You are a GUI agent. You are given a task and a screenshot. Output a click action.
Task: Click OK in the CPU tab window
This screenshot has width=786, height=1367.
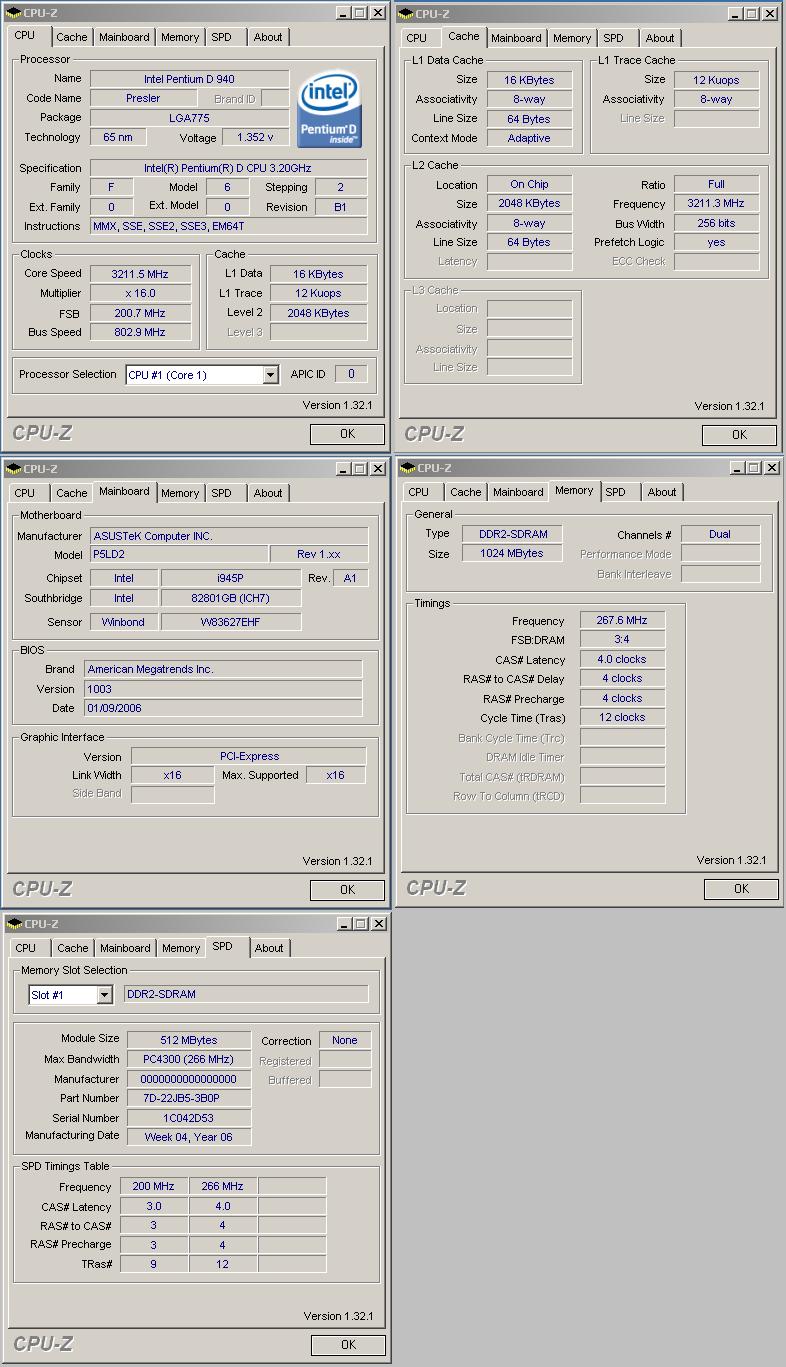click(347, 434)
